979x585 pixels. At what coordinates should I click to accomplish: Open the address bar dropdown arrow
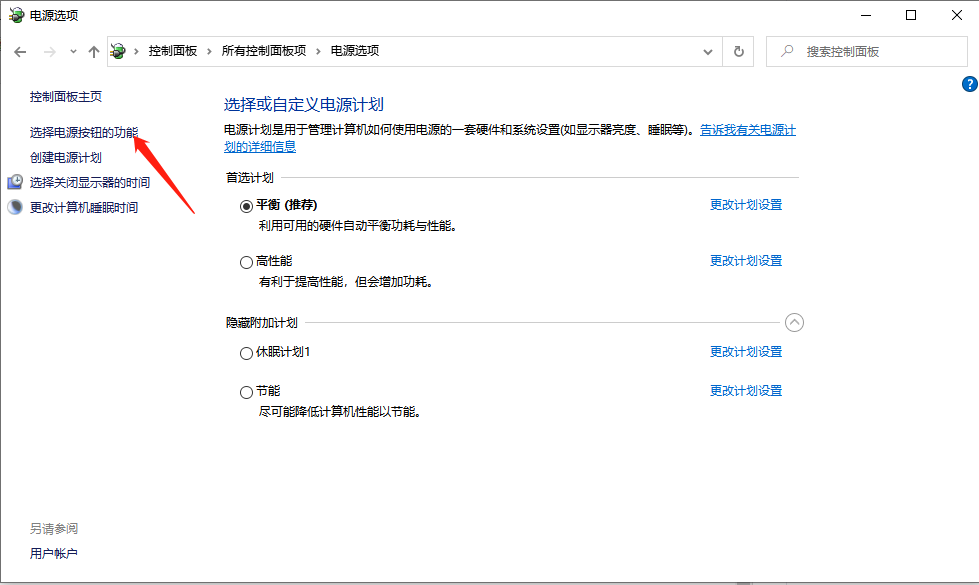tap(707, 50)
